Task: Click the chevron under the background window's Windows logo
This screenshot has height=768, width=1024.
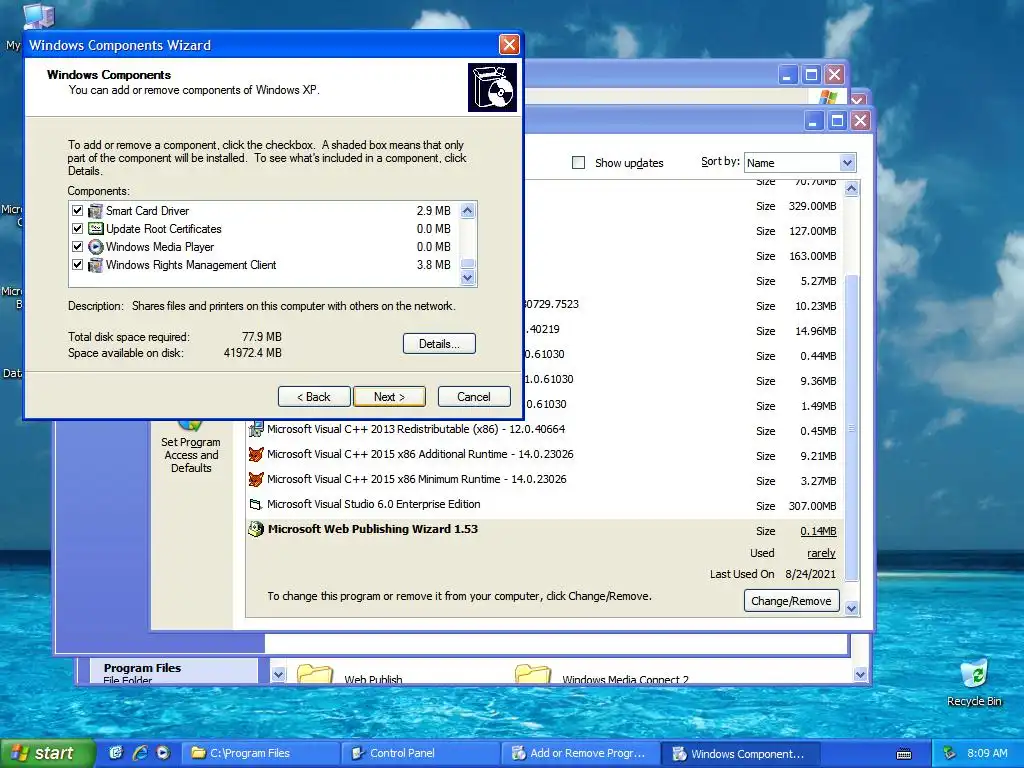Action: click(858, 101)
